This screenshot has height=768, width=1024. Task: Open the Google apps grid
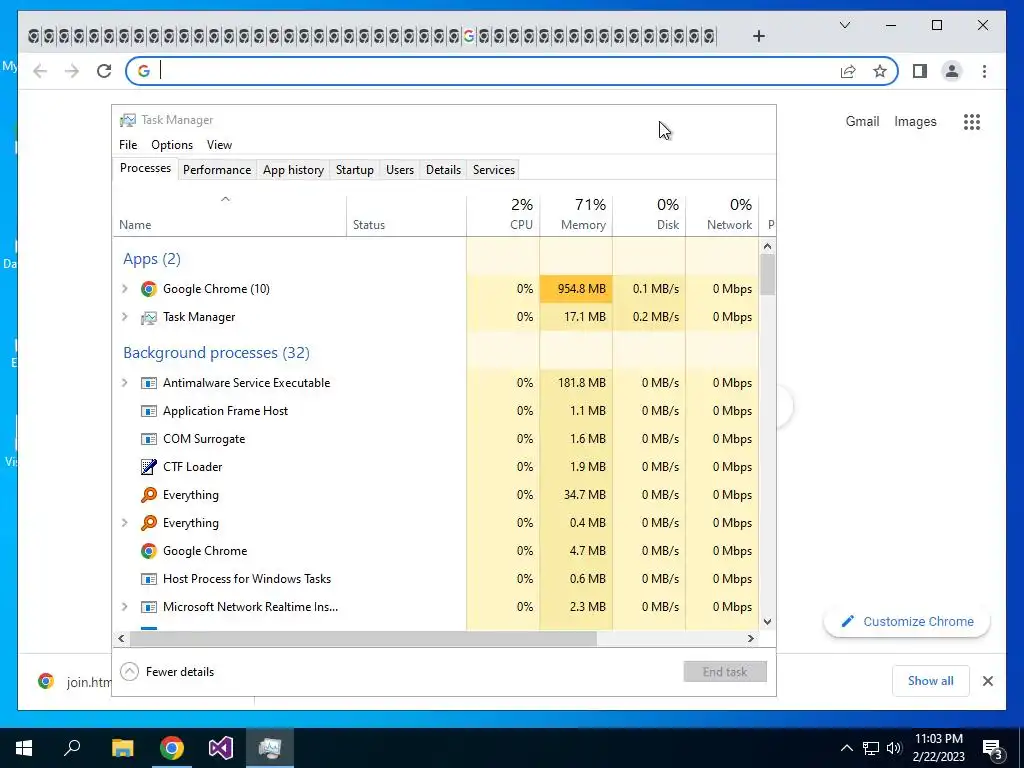point(972,121)
